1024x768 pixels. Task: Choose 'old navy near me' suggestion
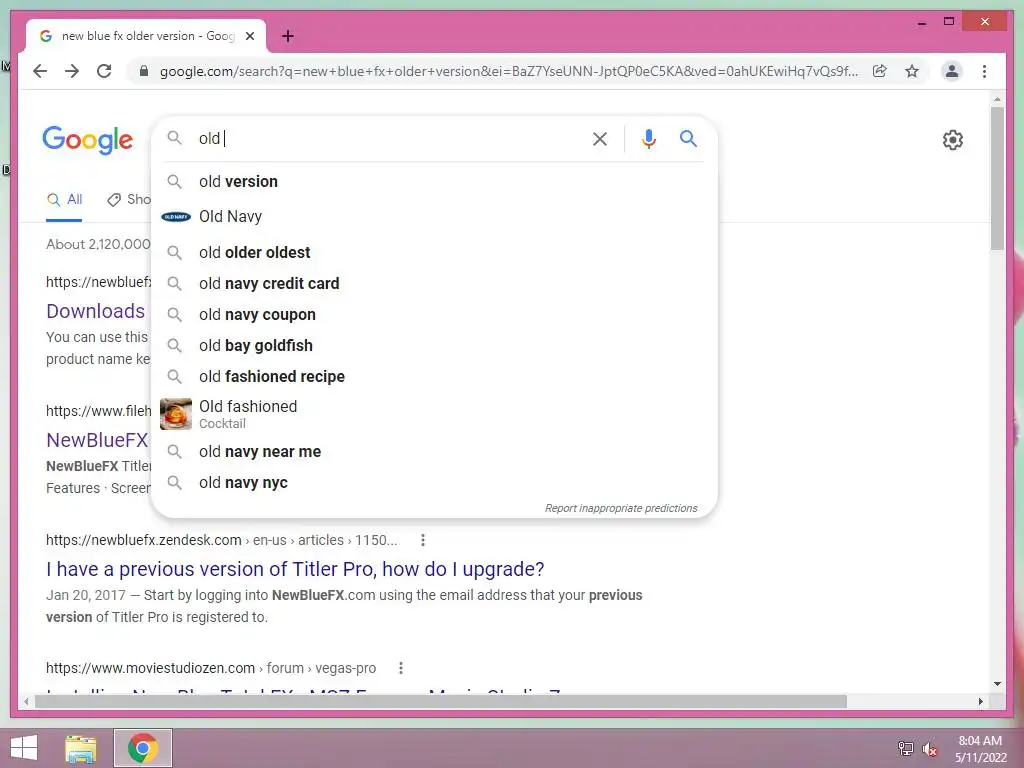tap(434, 451)
